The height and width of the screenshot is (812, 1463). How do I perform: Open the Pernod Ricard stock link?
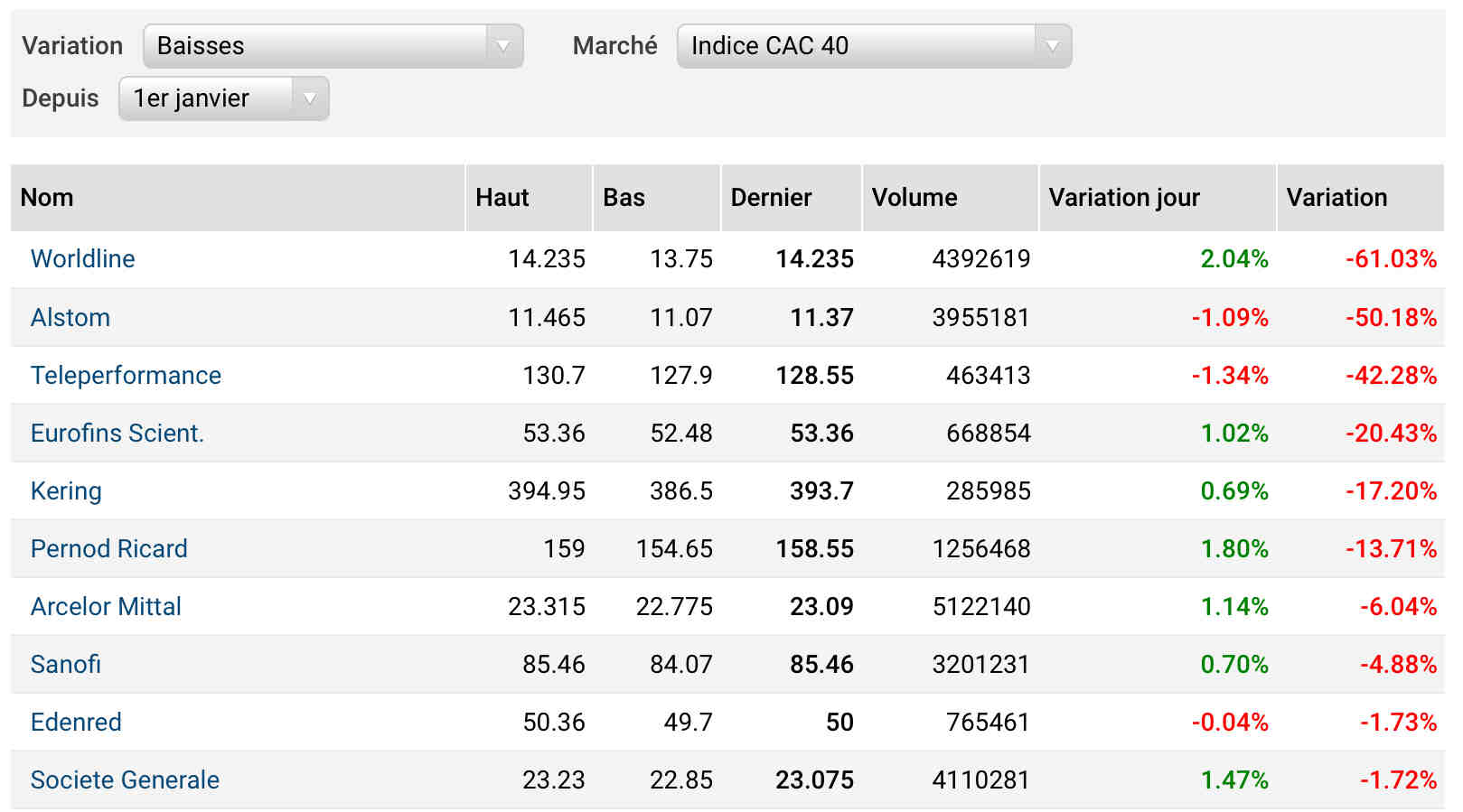coord(109,549)
